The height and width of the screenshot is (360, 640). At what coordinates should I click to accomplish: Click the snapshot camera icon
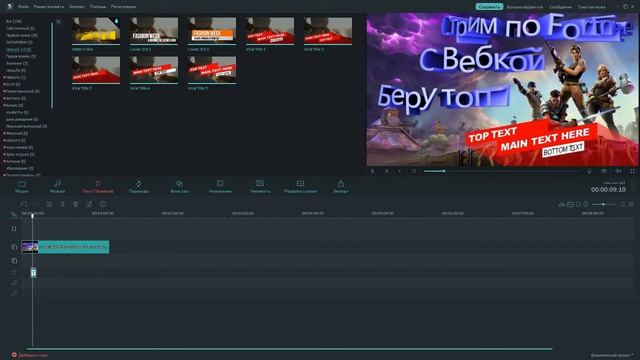coord(604,171)
